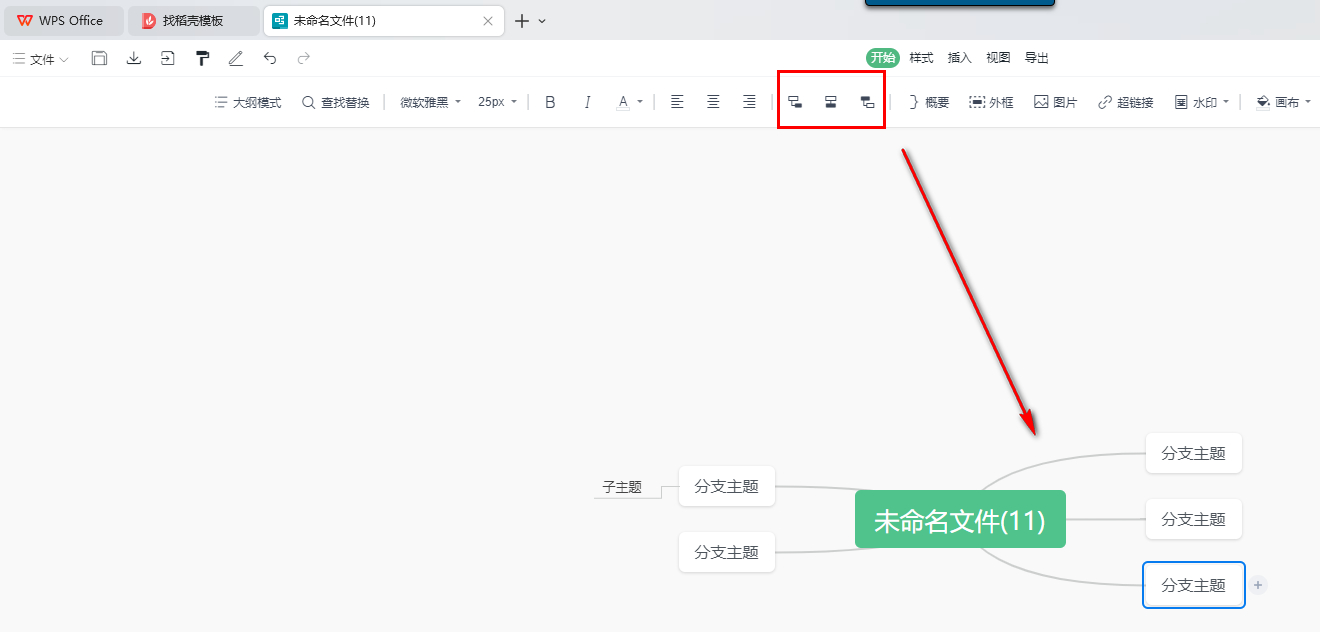Viewport: 1320px width, 632px height.
Task: Select the 子主题 subtopic node
Action: [622, 488]
